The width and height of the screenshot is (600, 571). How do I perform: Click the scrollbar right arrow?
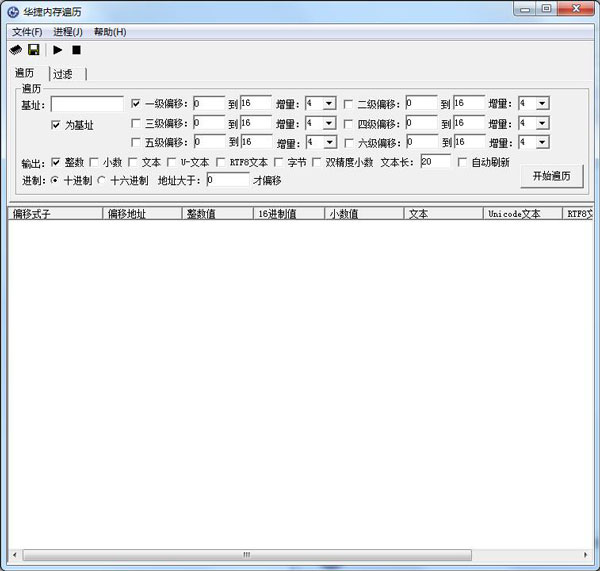point(585,555)
